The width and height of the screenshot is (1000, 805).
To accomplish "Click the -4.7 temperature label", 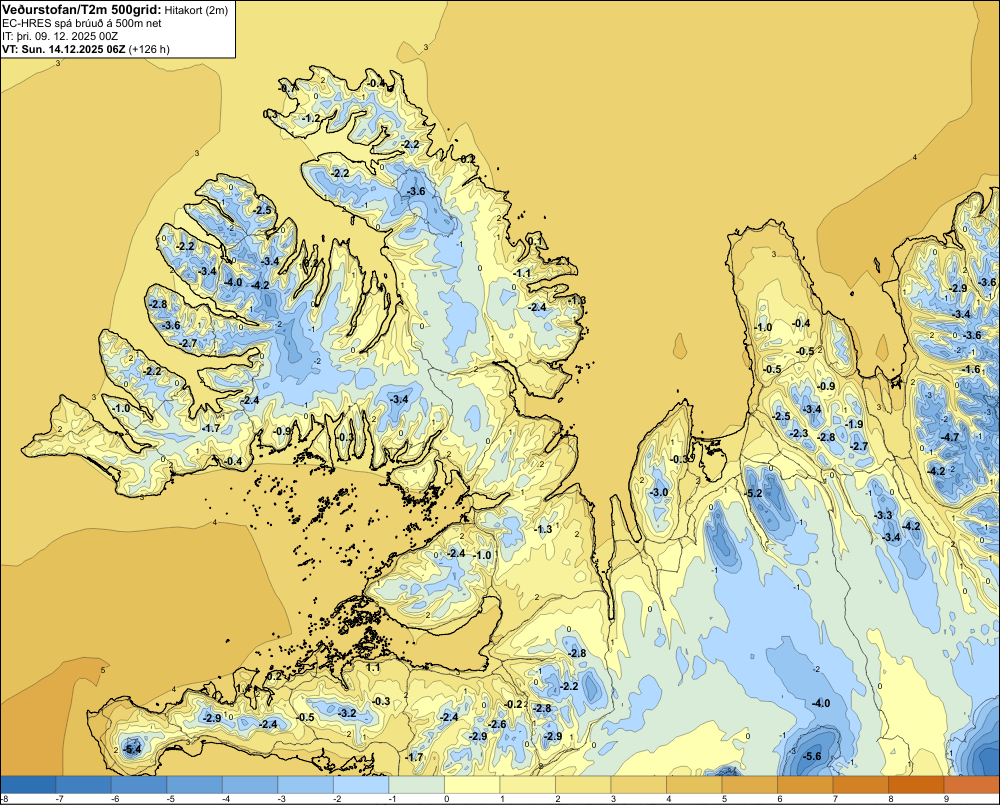I will coord(950,437).
